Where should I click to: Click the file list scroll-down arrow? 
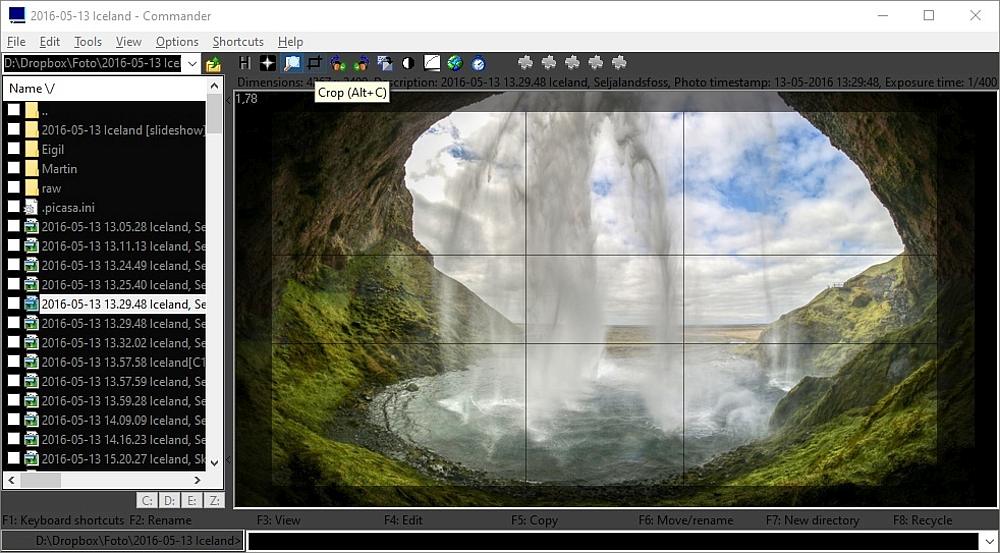tap(214, 463)
